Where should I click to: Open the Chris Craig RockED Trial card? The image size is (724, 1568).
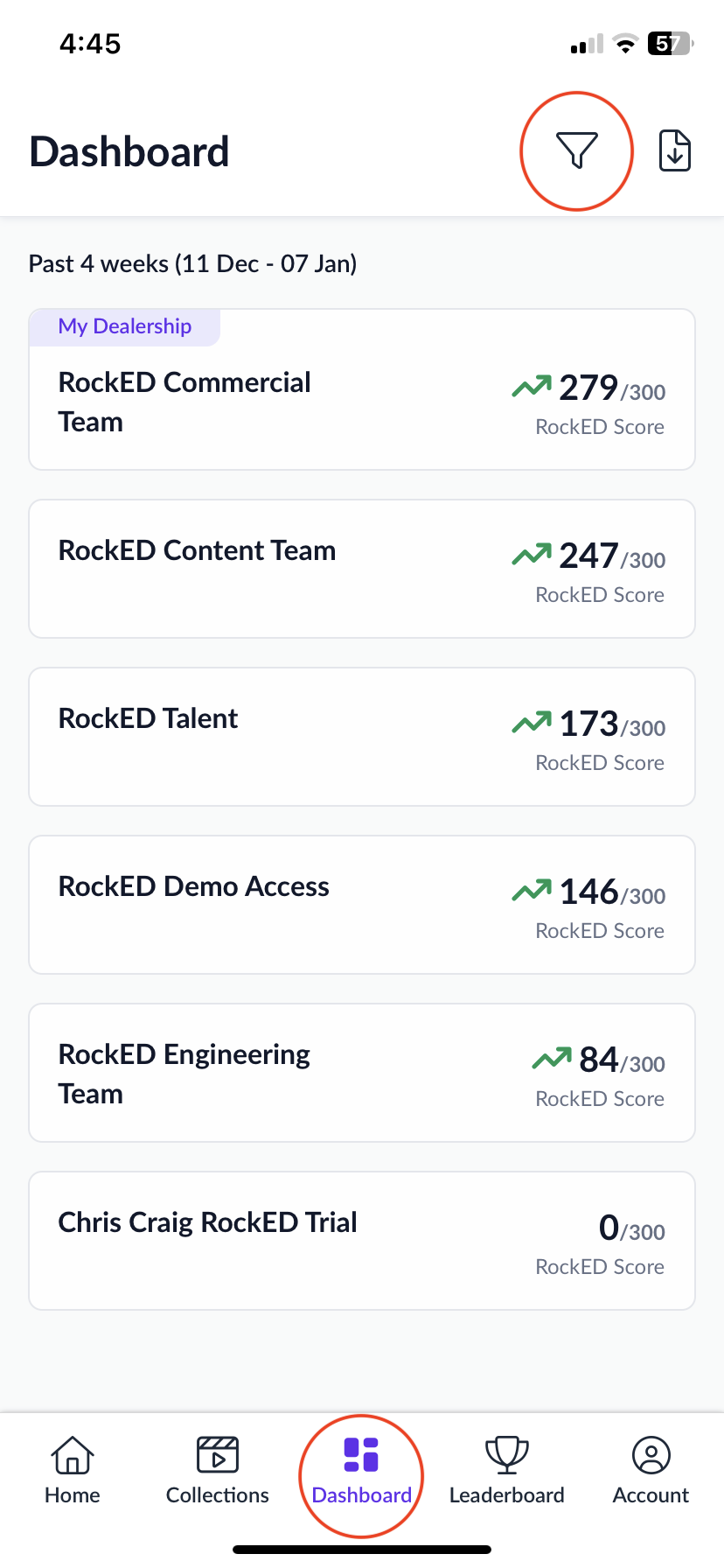[362, 1241]
